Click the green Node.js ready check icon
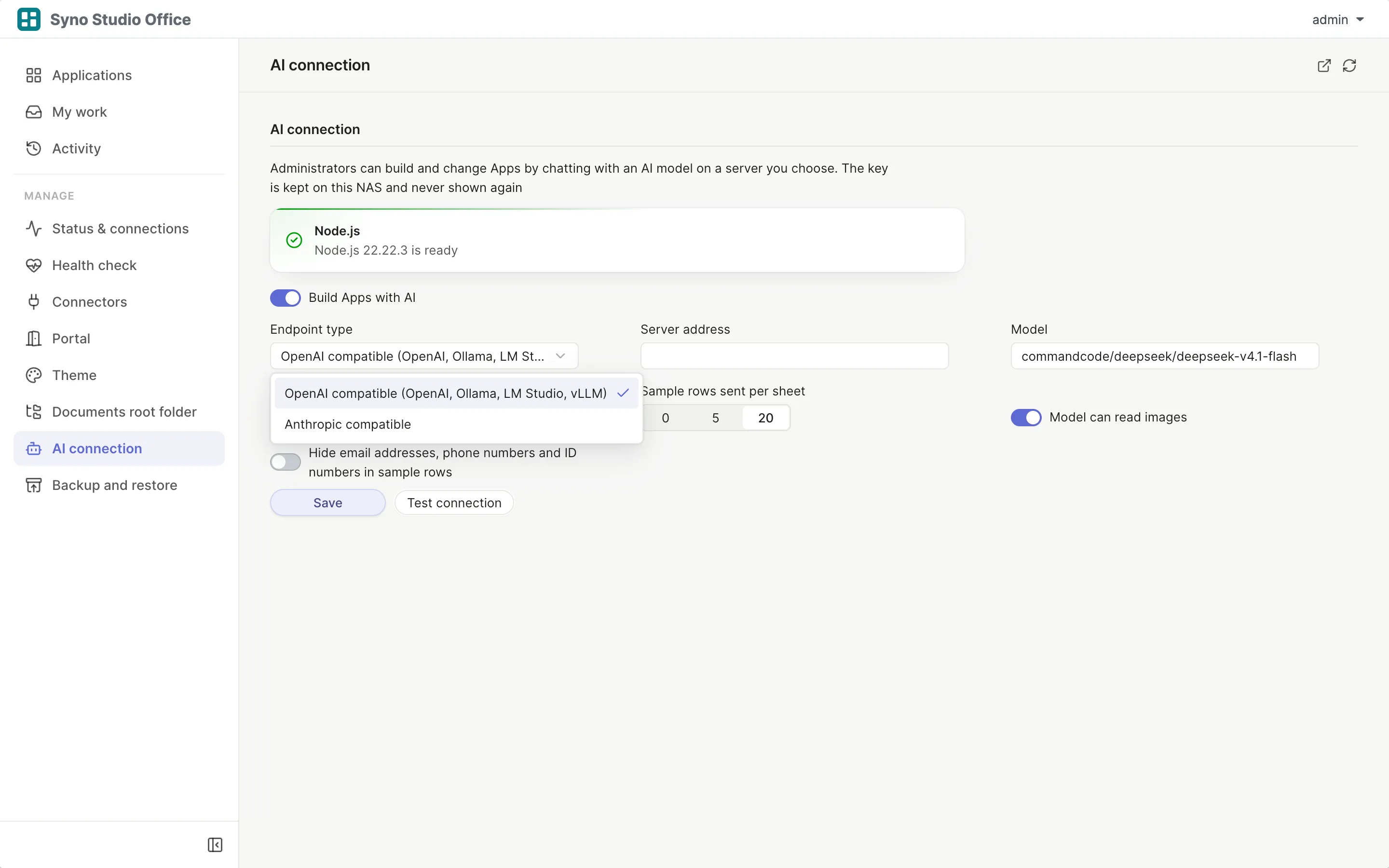 point(294,240)
